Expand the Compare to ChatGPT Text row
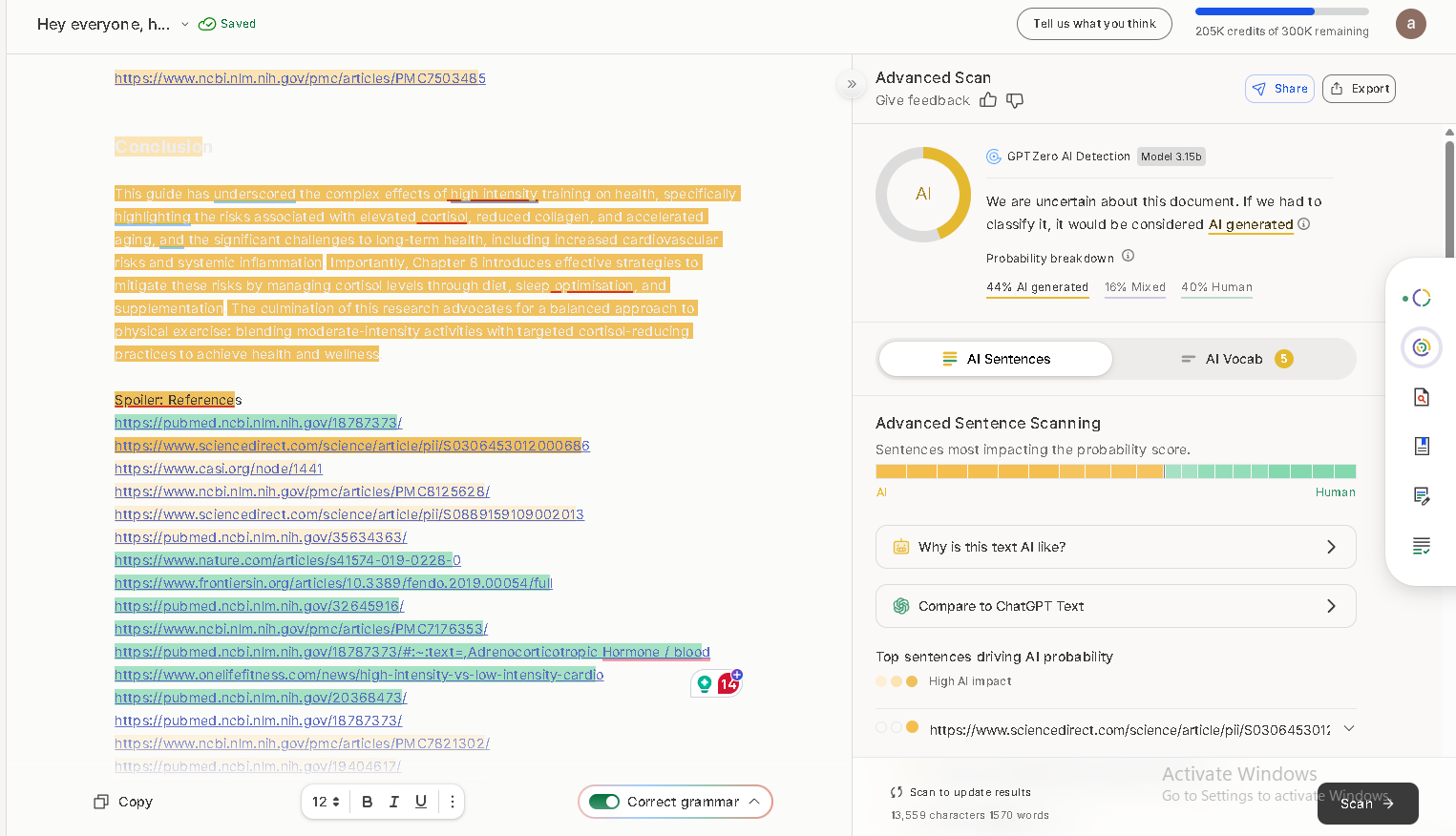 (x=1115, y=606)
